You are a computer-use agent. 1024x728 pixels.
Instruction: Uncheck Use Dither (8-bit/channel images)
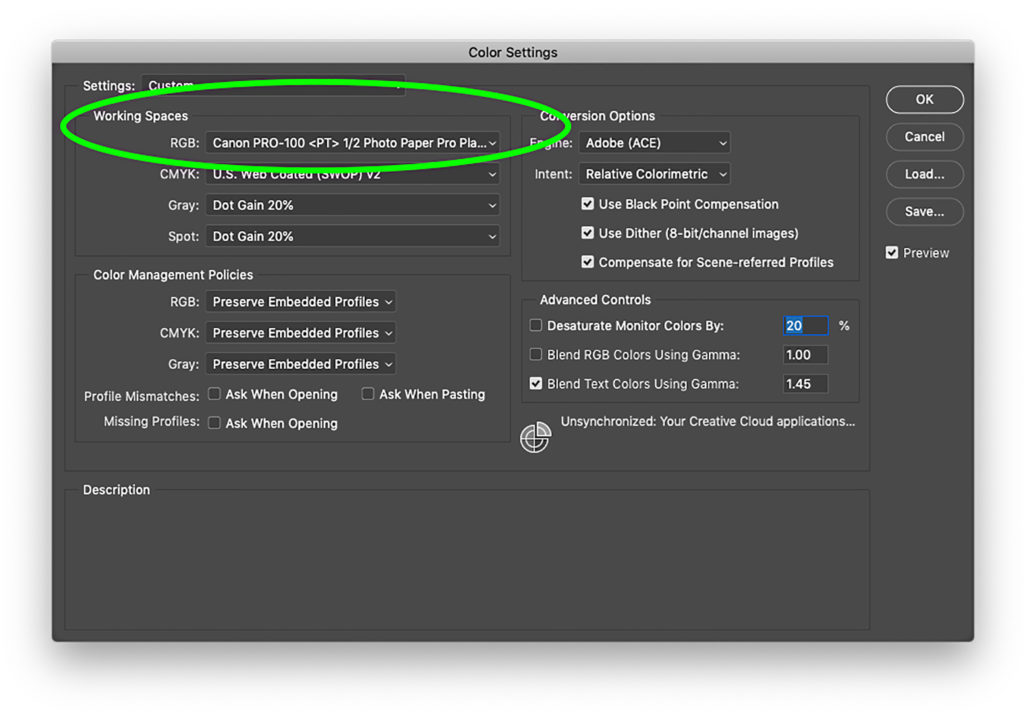(586, 231)
